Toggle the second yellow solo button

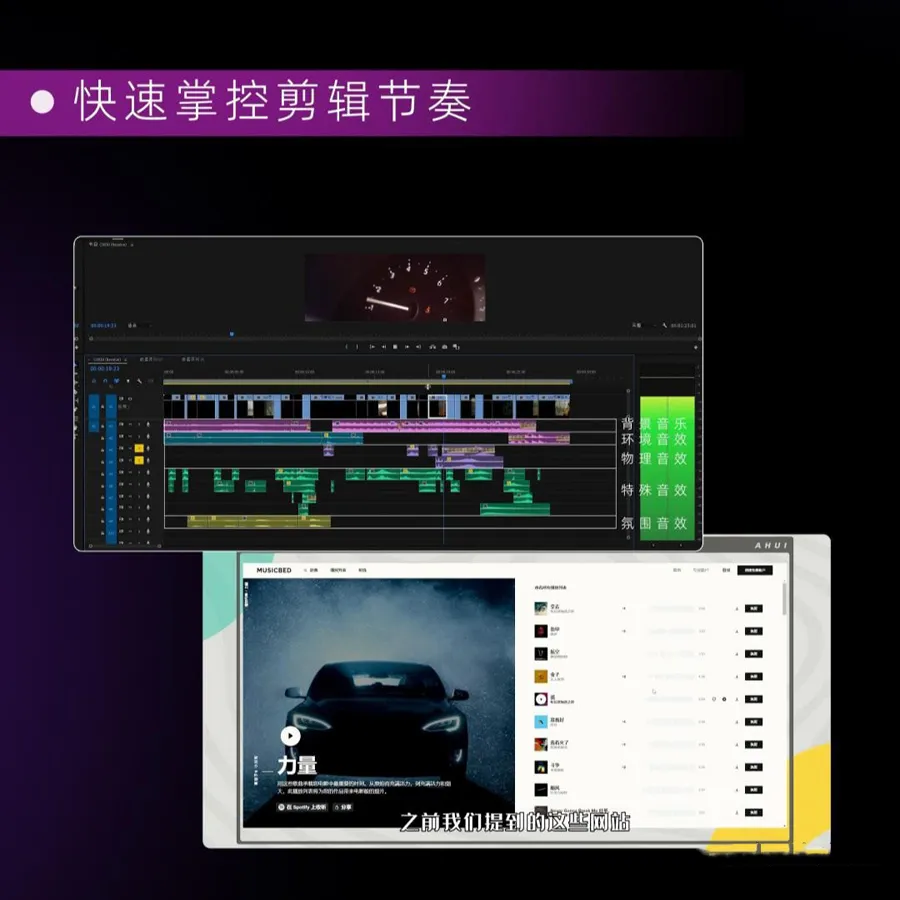139,461
